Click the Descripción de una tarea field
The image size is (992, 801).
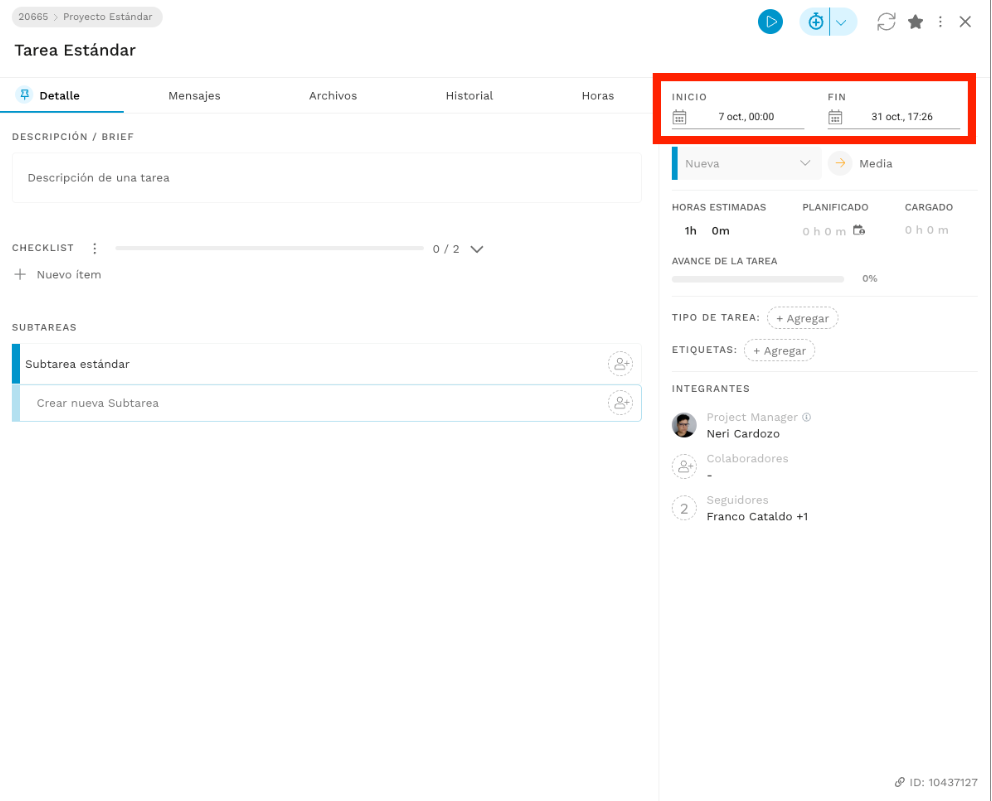pos(326,178)
